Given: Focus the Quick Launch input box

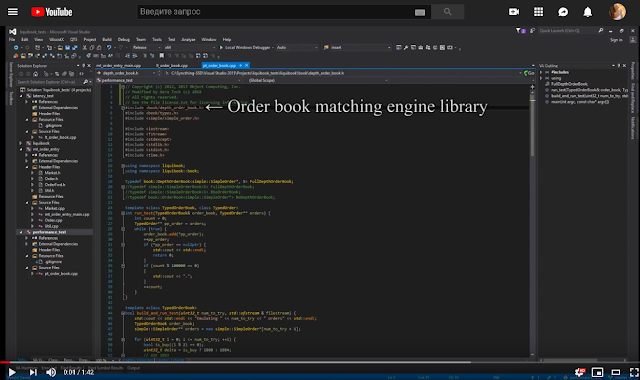Looking at the screenshot, I should 568,31.
